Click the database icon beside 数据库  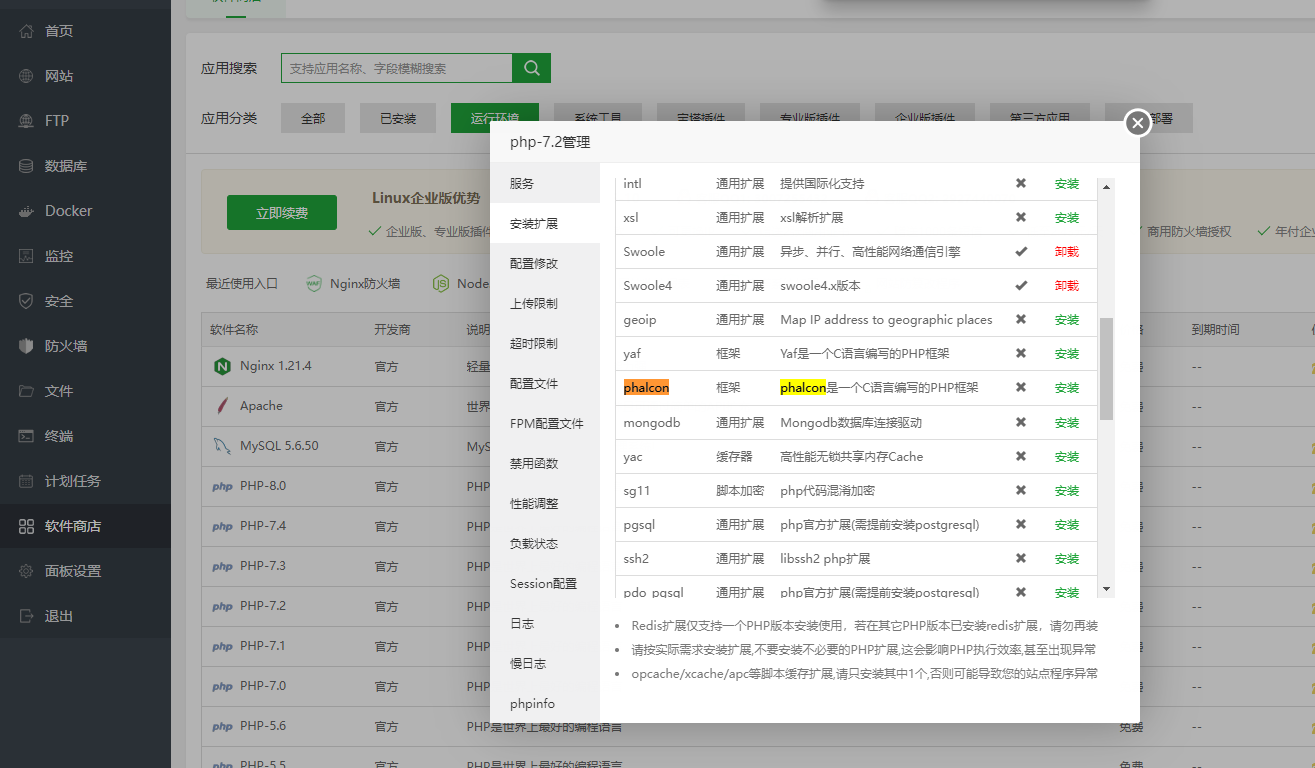click(27, 166)
